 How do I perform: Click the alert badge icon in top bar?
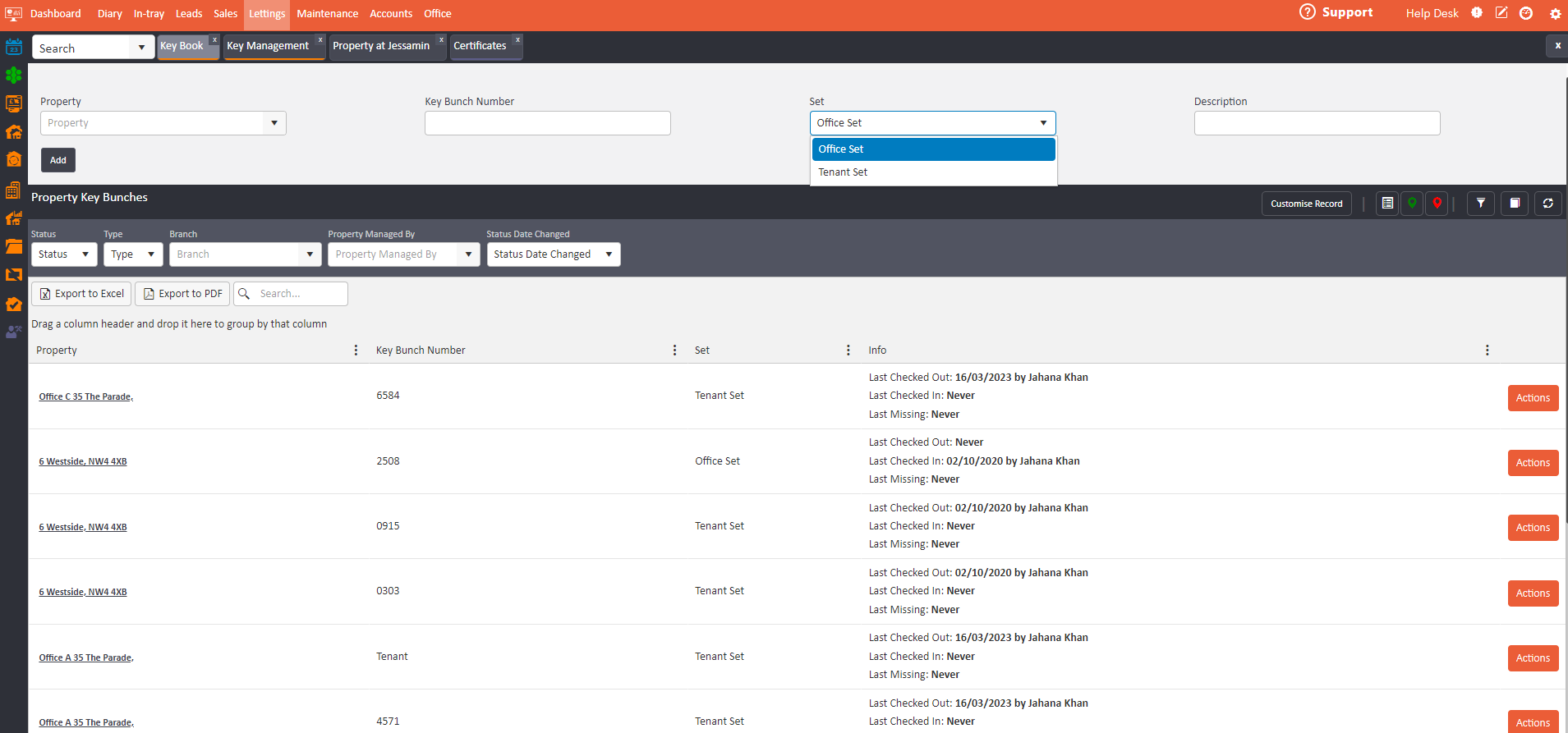[x=1477, y=13]
